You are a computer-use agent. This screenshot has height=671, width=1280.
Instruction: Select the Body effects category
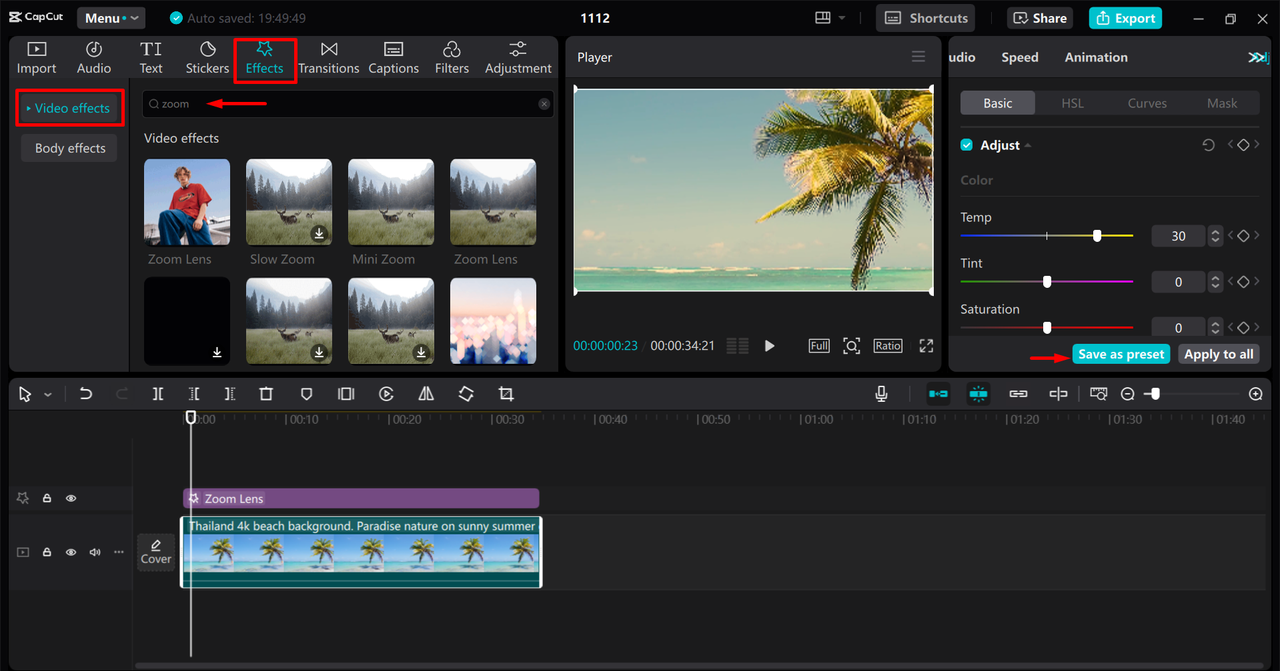point(70,148)
